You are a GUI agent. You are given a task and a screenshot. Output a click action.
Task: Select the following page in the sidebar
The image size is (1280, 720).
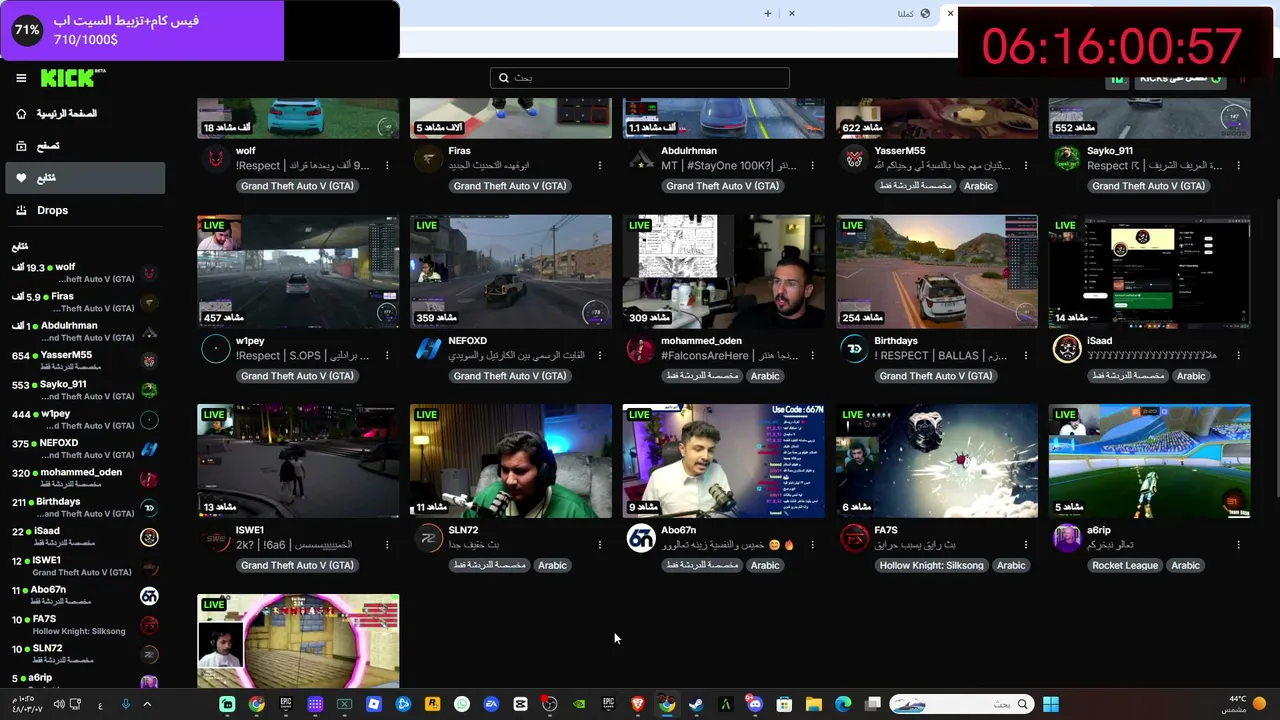(x=85, y=178)
